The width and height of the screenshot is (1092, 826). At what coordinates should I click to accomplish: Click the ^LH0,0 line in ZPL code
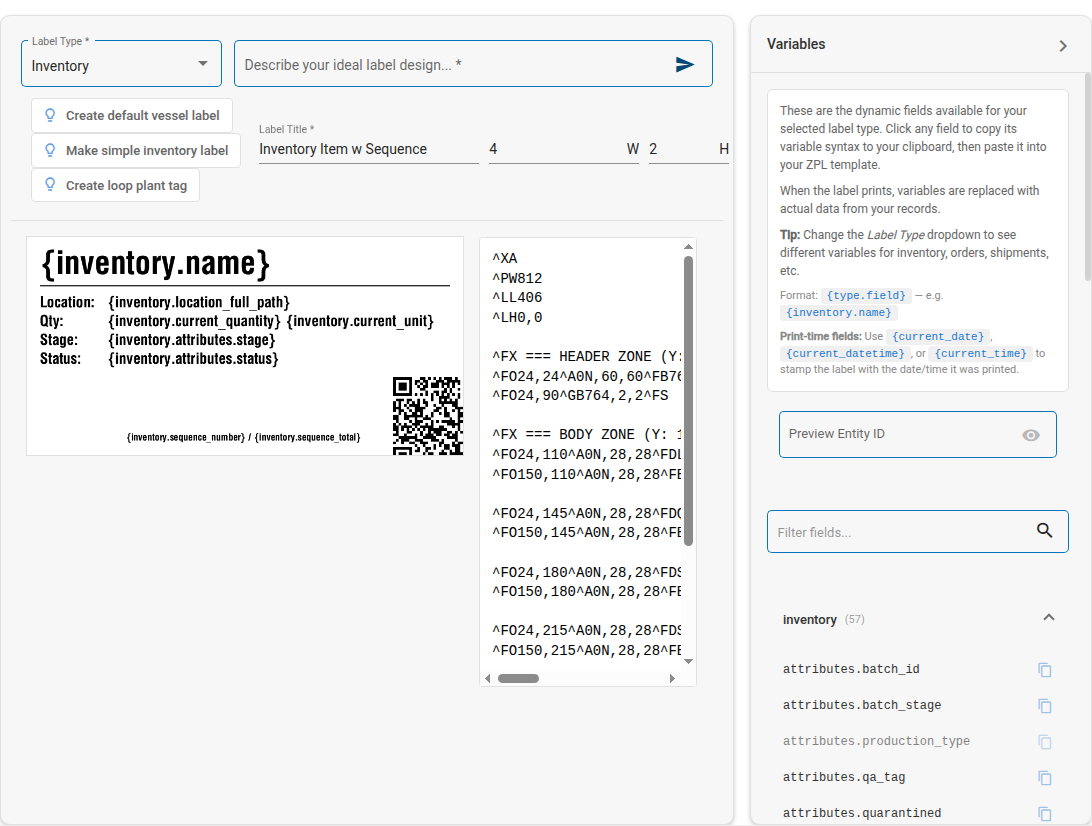click(517, 318)
